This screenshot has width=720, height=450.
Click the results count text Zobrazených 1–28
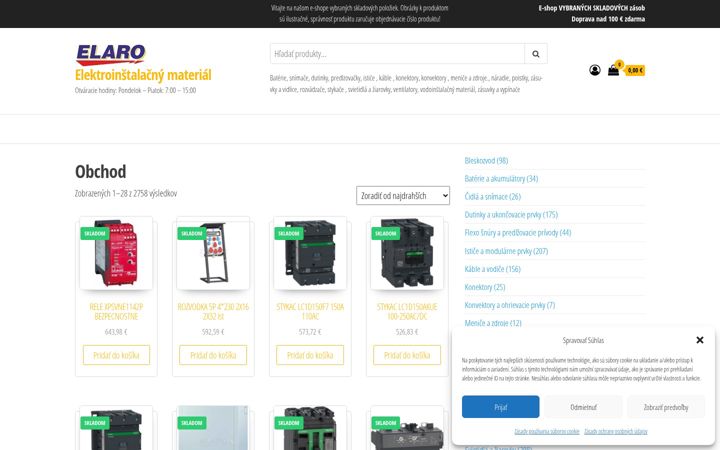coord(126,193)
